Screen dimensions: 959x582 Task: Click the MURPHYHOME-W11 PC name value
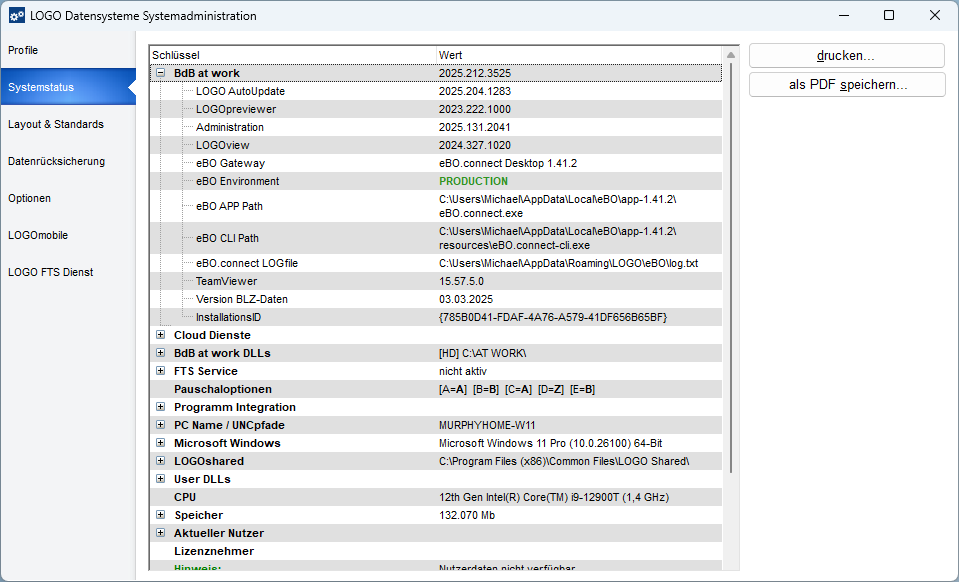(487, 425)
